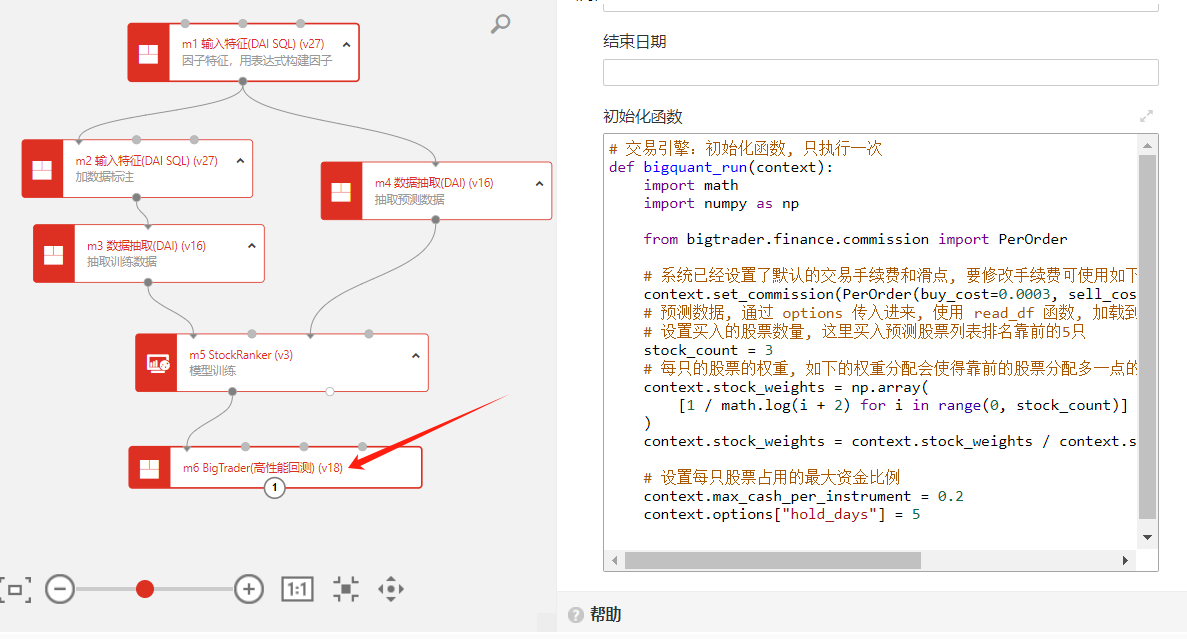Image resolution: width=1187 pixels, height=639 pixels.
Task: Collapse the m5 StockRanker node chevron
Action: pyautogui.click(x=416, y=355)
